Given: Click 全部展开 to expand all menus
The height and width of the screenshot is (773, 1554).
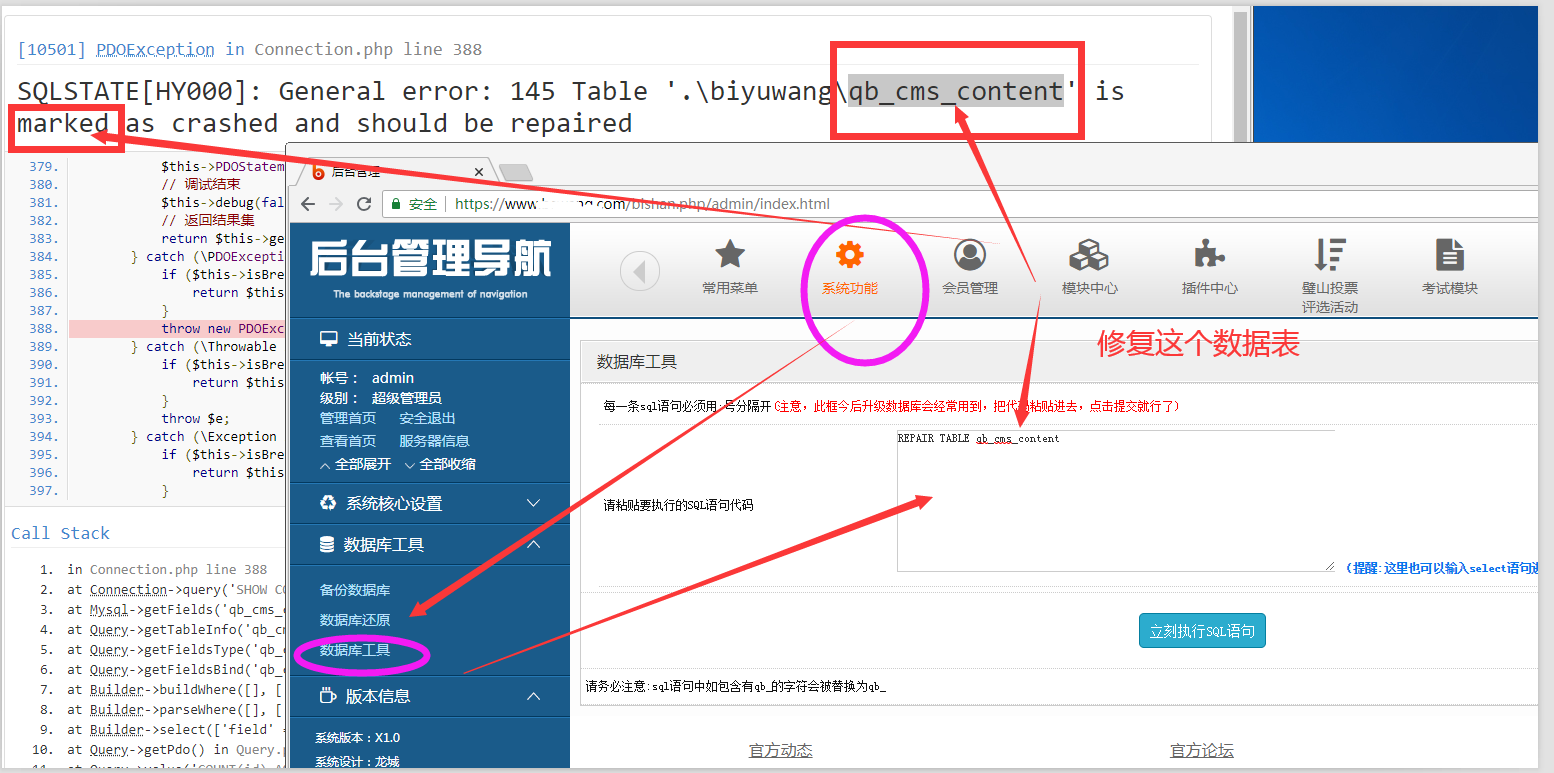Looking at the screenshot, I should [355, 465].
